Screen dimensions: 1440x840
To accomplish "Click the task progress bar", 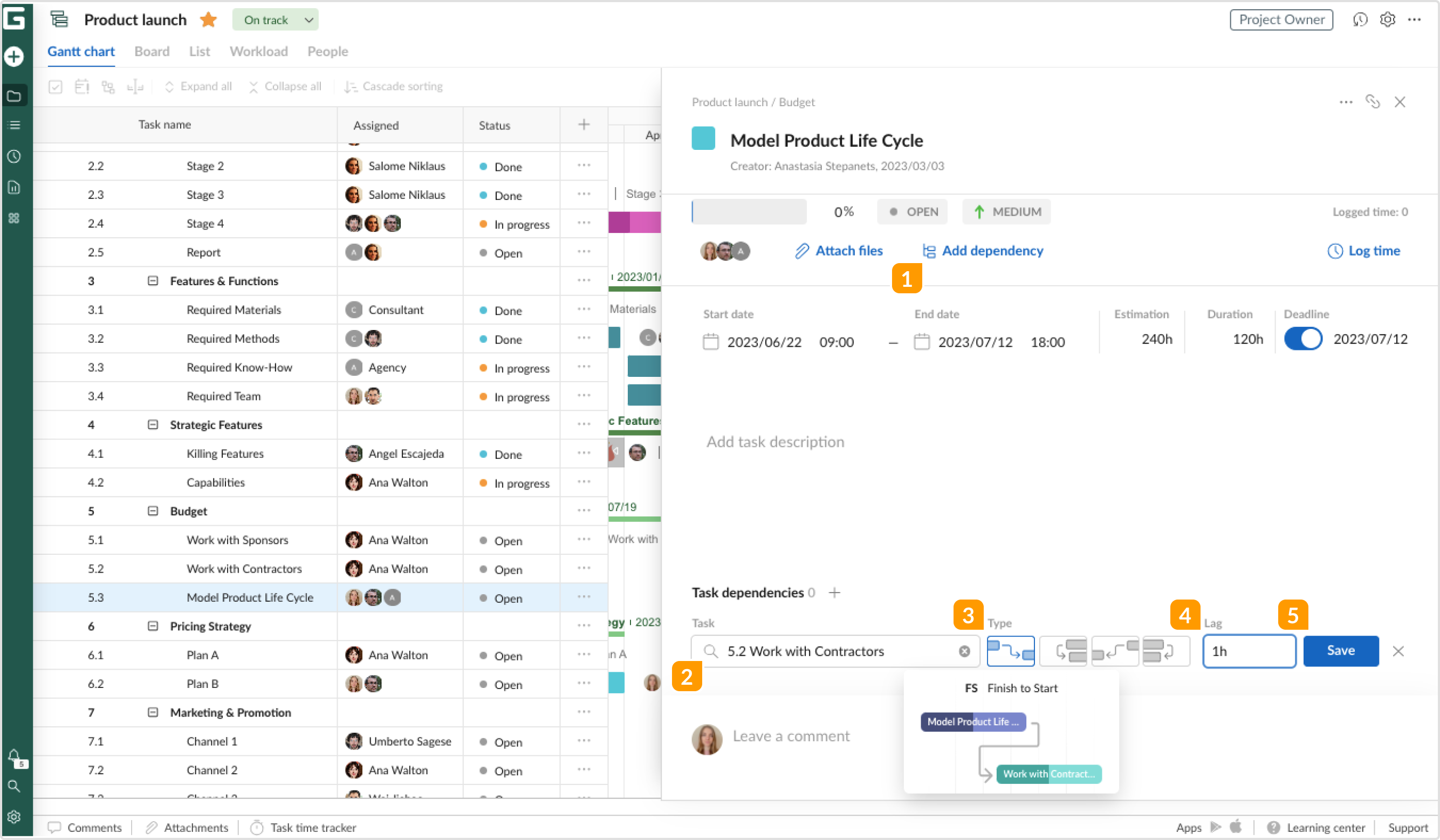I will coord(749,212).
